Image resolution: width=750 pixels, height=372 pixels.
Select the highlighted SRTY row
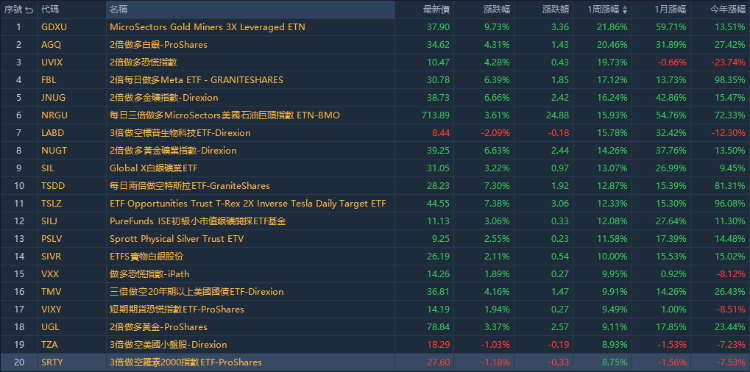(375, 362)
